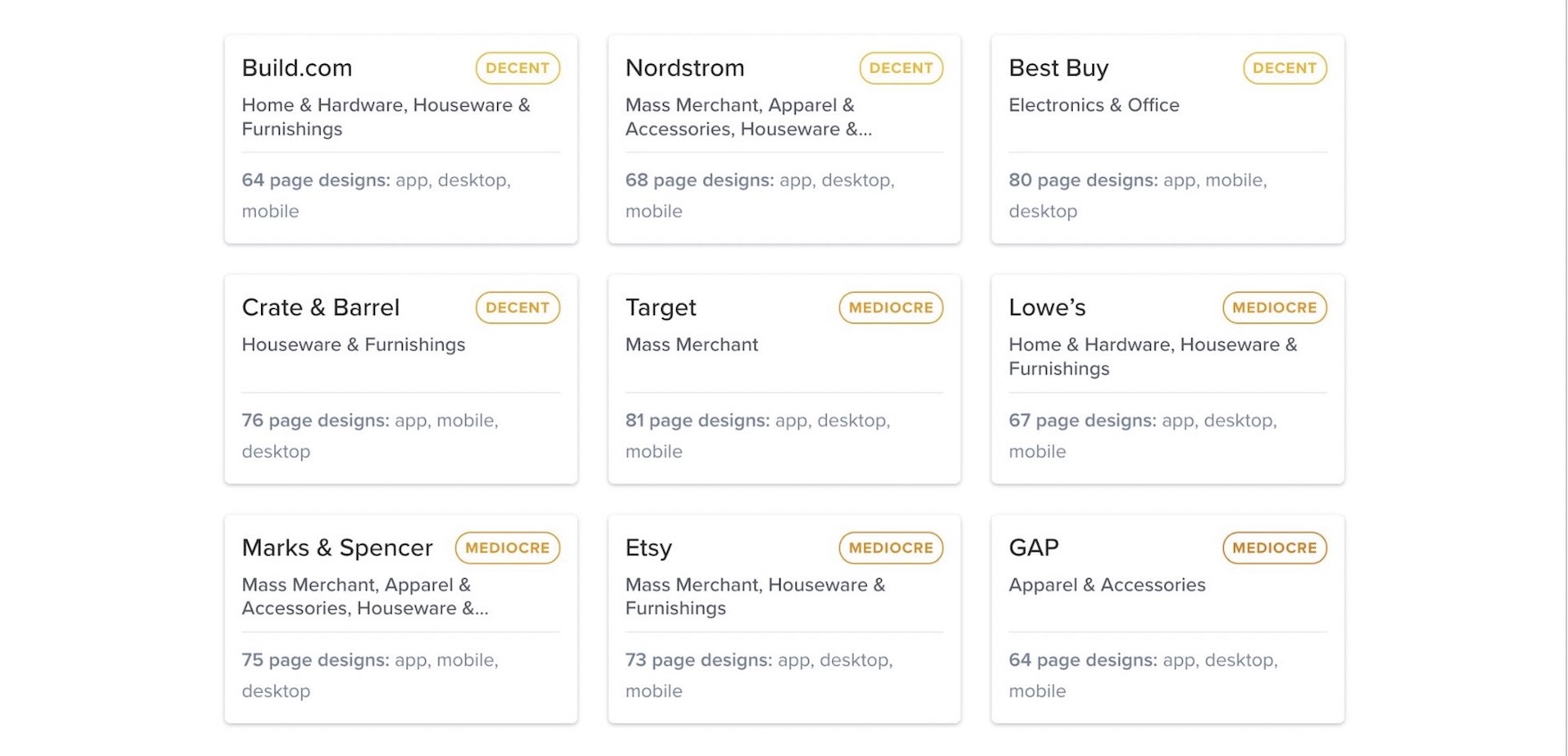Click the DECENT badge on Build.com
The image size is (1568, 756).
(x=518, y=69)
